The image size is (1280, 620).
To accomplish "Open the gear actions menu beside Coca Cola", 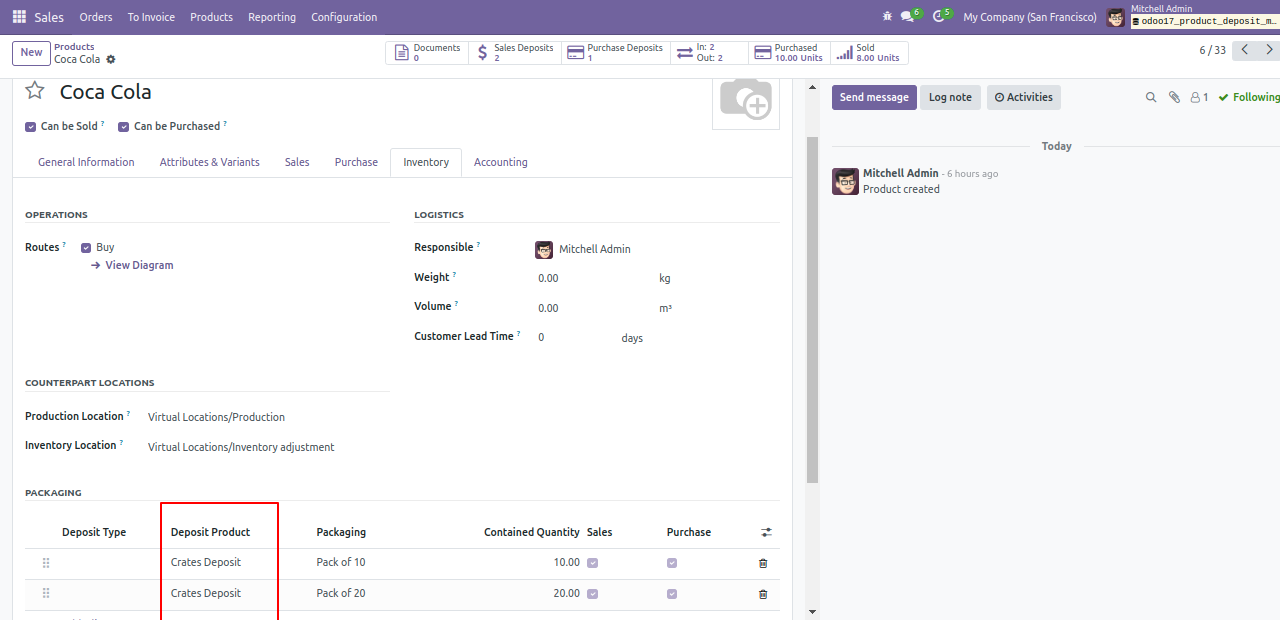I will click(111, 60).
